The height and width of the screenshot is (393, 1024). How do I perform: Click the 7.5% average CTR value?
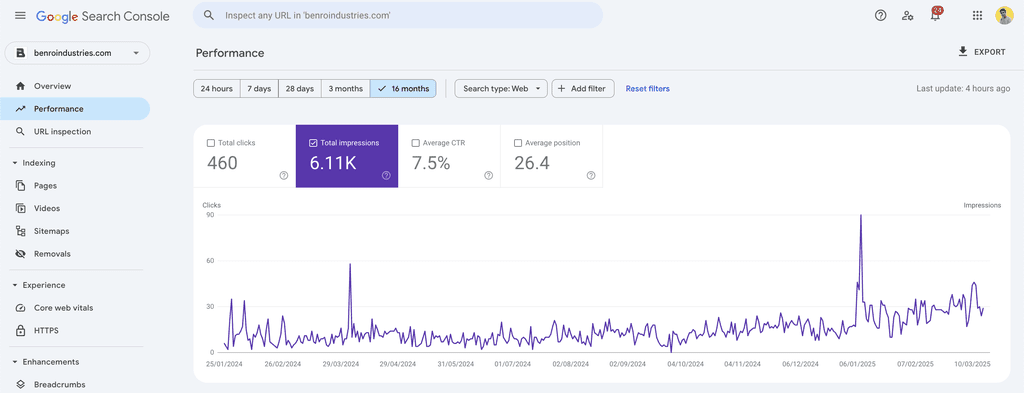[431, 164]
